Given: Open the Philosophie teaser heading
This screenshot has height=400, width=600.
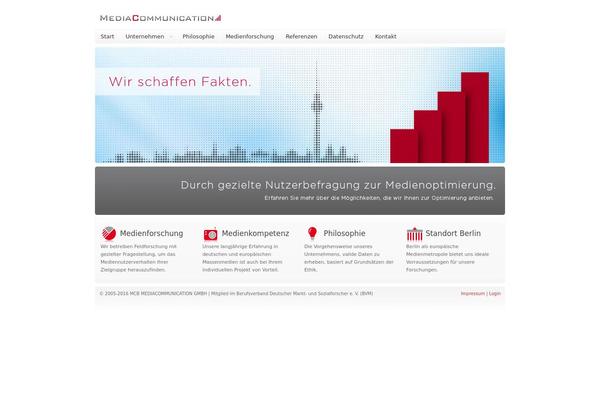Looking at the screenshot, I should [x=344, y=233].
